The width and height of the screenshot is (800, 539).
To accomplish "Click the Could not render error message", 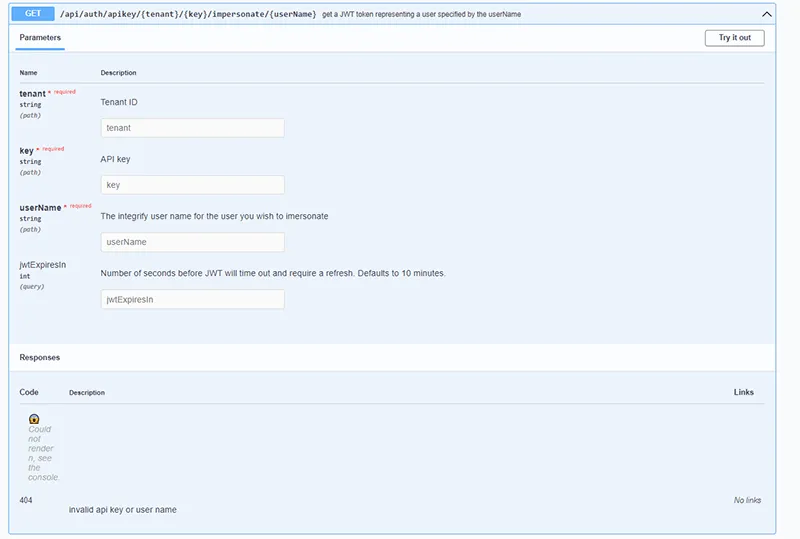I will pos(42,452).
